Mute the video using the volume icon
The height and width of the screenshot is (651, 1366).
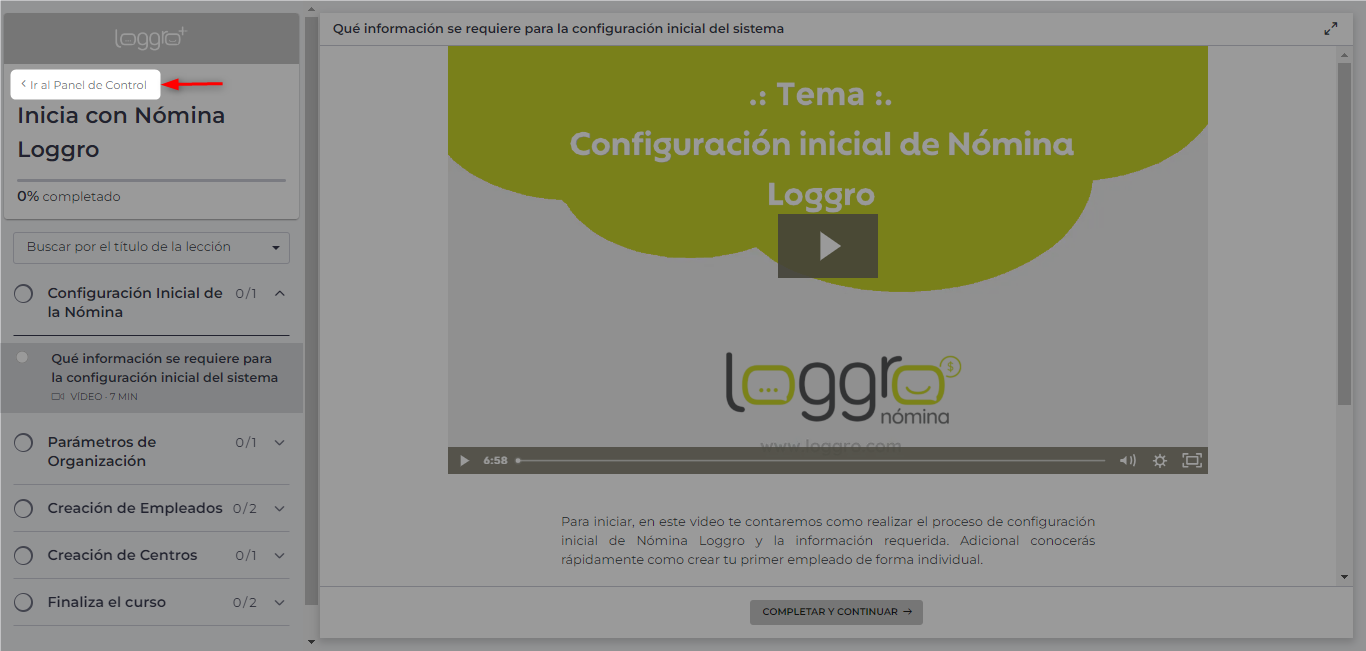pyautogui.click(x=1127, y=461)
